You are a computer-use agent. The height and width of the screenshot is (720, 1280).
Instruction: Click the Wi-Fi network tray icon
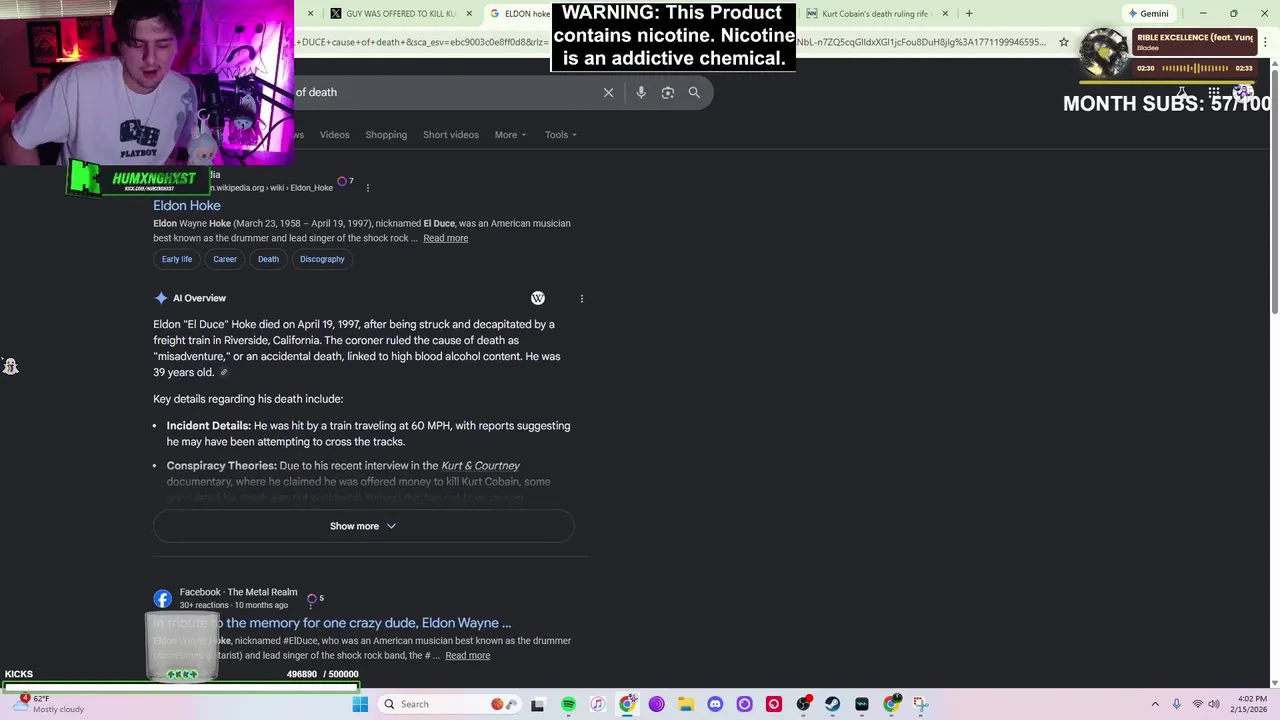click(1197, 704)
